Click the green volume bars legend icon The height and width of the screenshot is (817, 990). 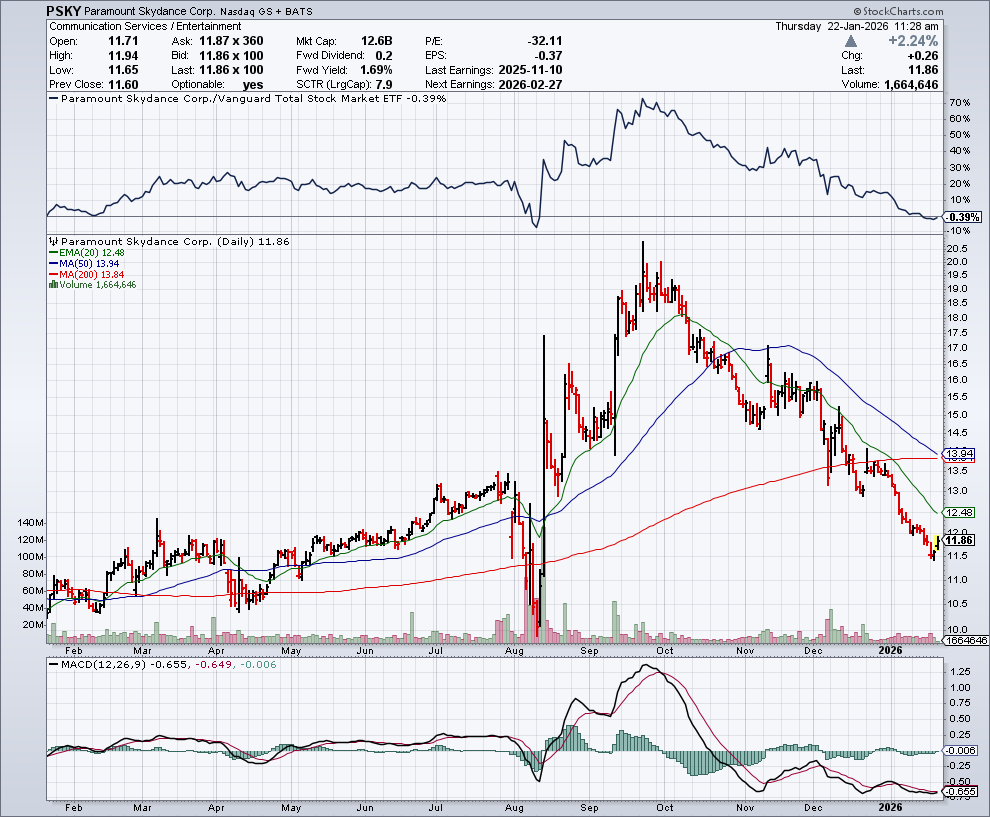(53, 285)
